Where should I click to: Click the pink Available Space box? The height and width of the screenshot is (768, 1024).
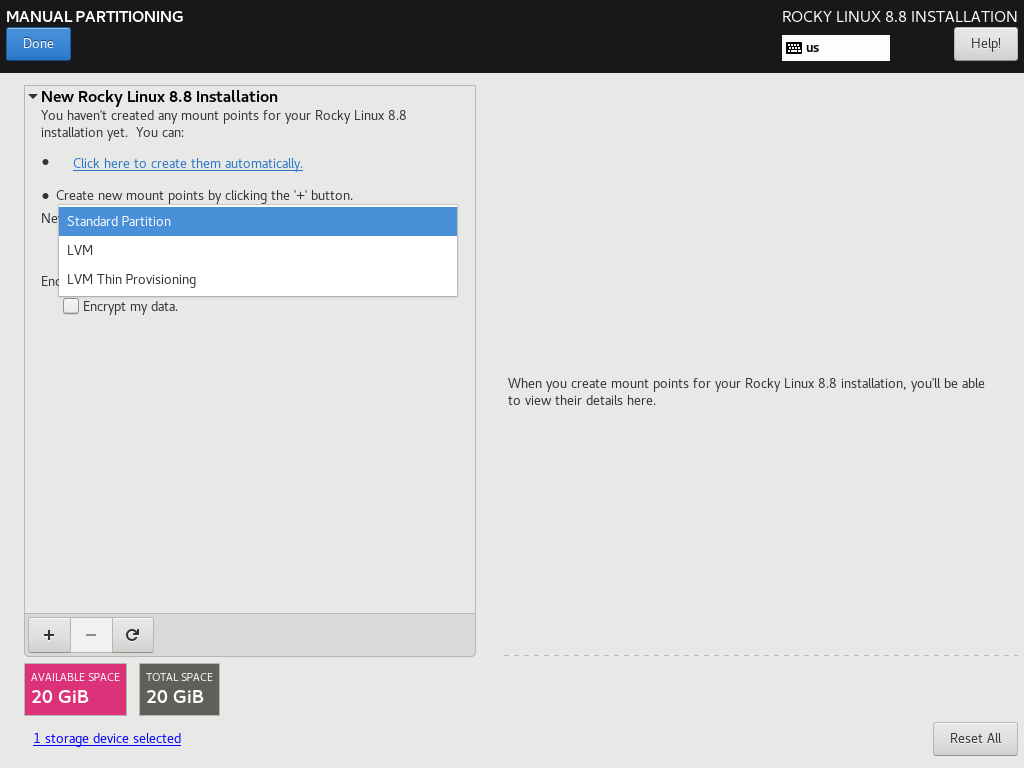[75, 689]
